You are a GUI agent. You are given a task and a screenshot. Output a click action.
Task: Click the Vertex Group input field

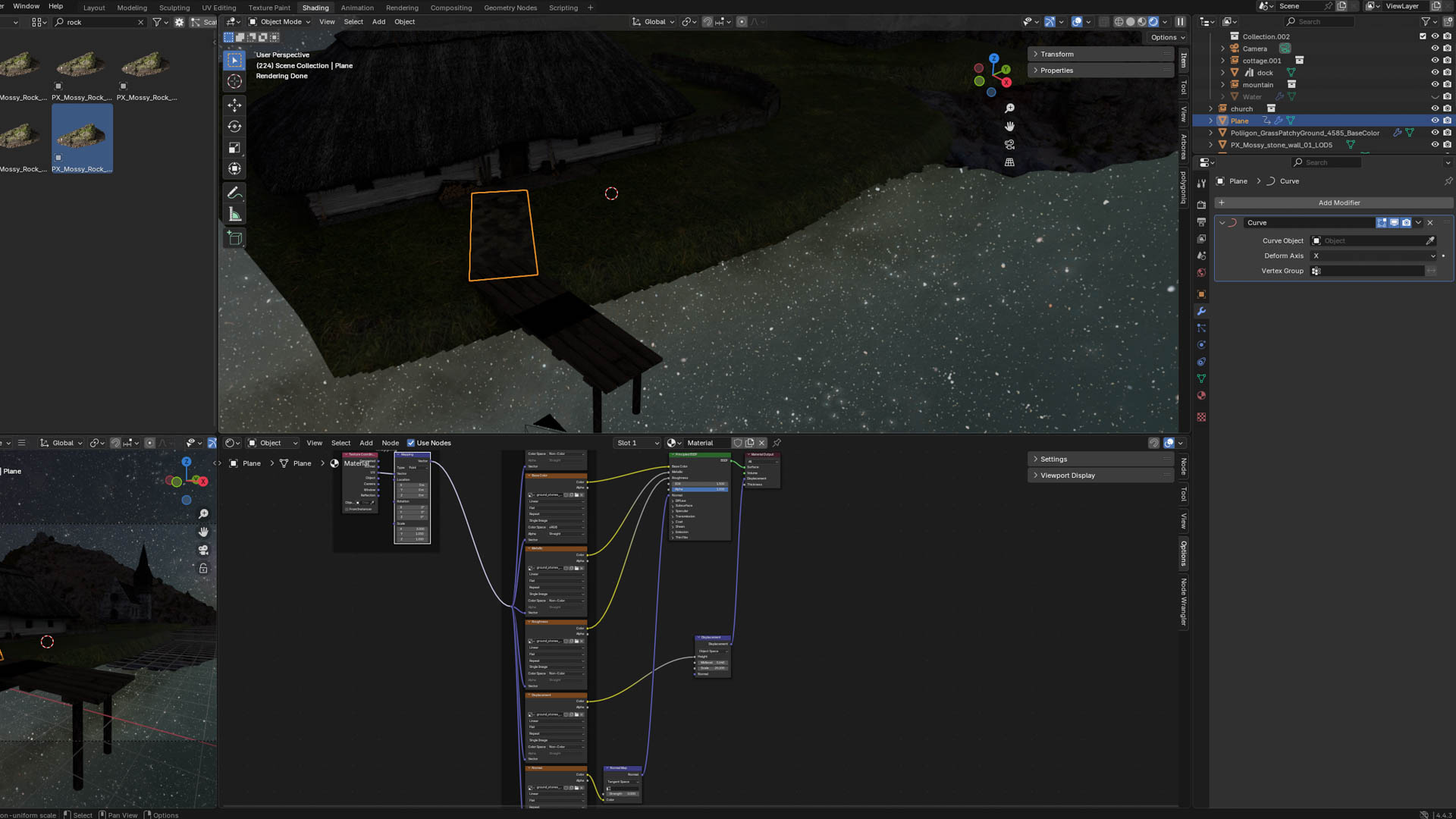click(x=1369, y=271)
